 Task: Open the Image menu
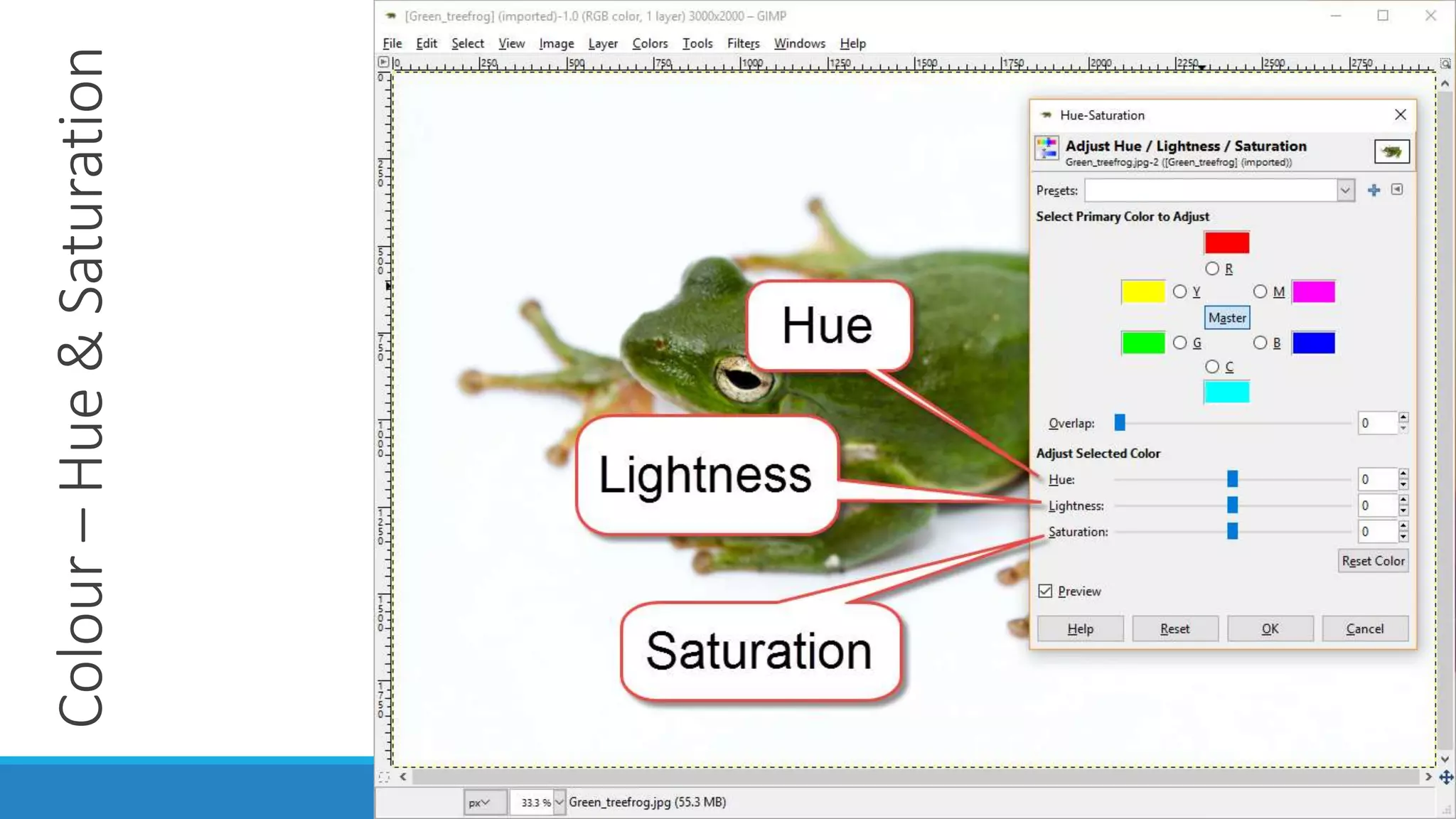coord(556,43)
